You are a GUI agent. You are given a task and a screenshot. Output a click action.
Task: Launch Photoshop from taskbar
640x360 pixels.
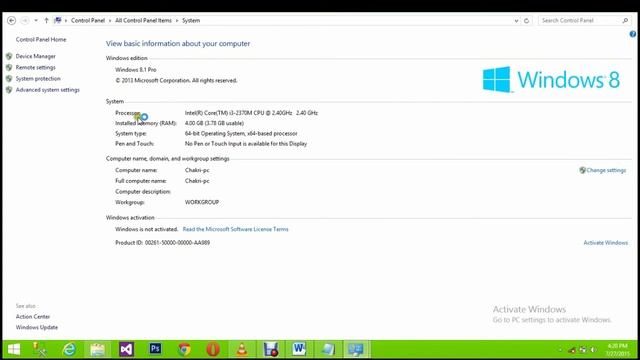pyautogui.click(x=155, y=349)
